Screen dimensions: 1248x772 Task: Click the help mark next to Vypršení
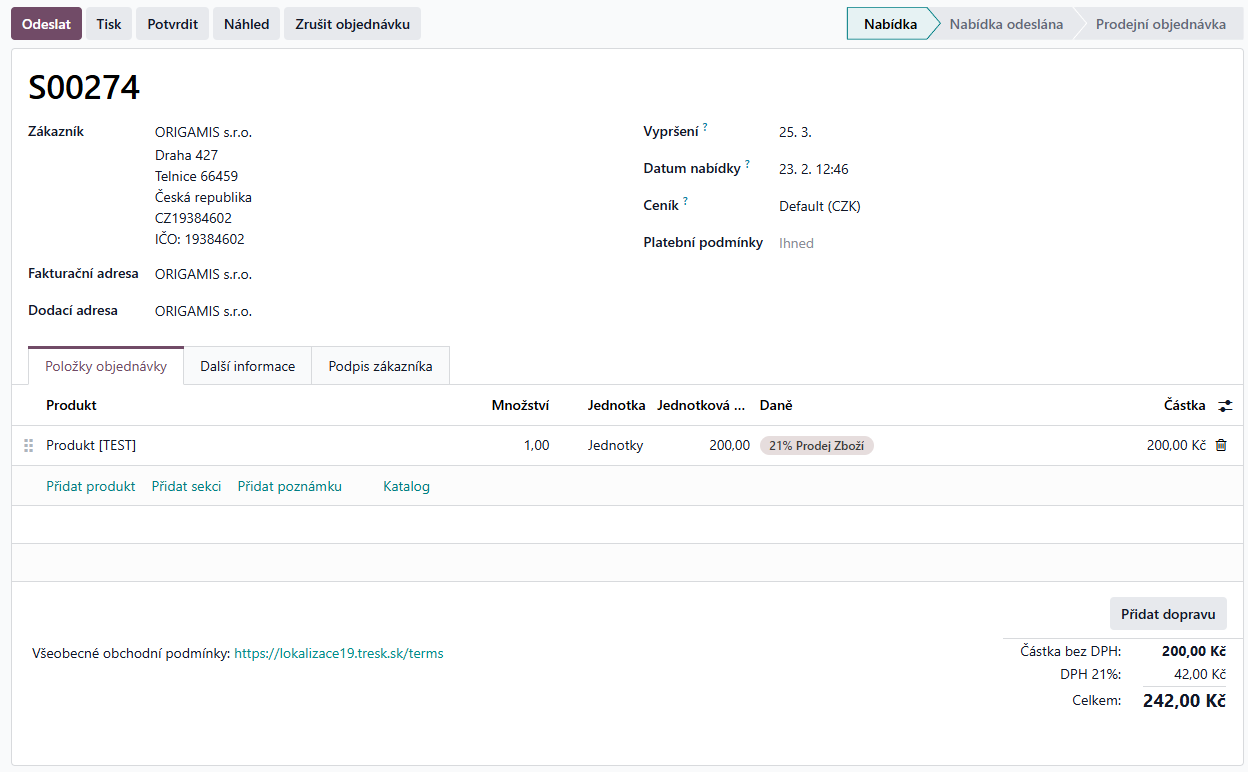704,128
